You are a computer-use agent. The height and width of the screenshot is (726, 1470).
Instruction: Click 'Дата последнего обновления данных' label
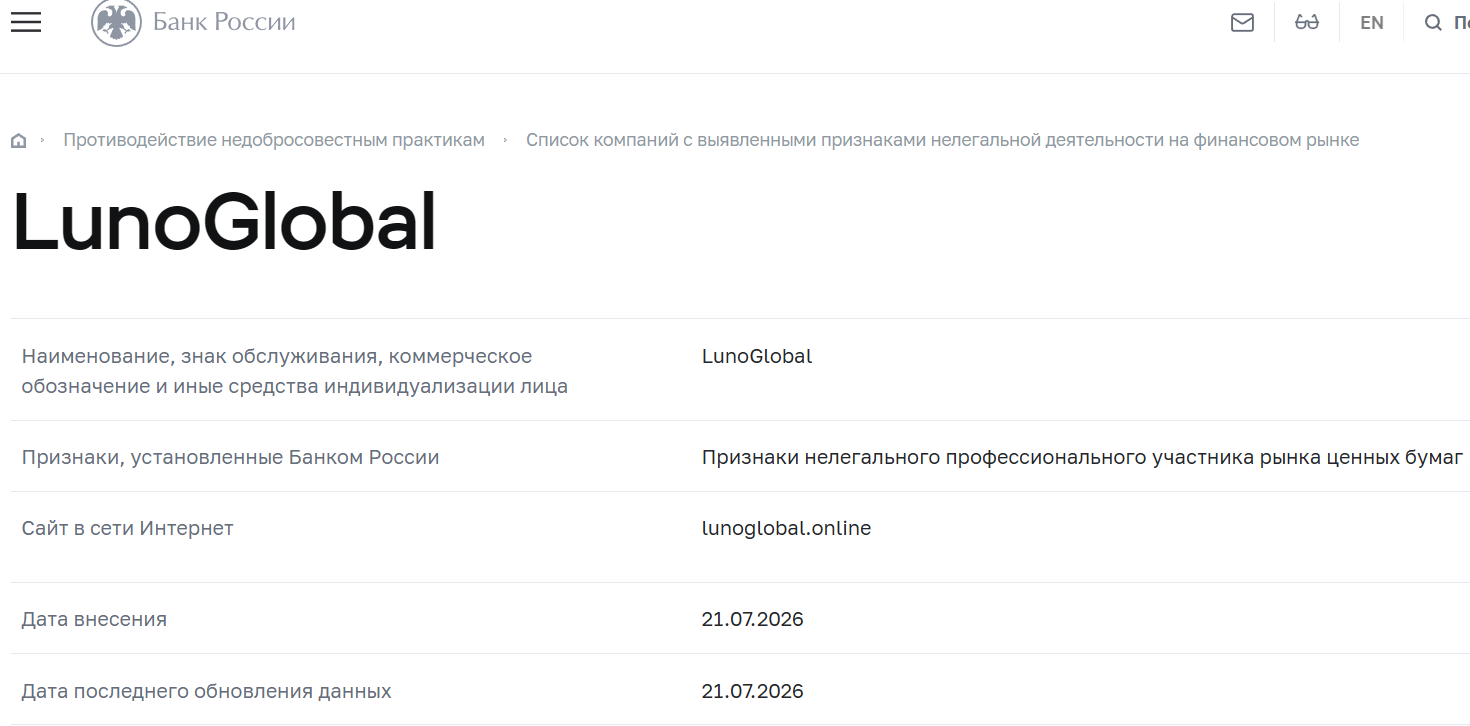click(x=206, y=691)
